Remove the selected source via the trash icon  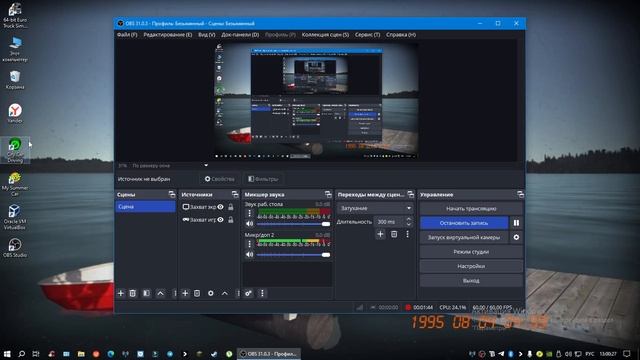pyautogui.click(x=197, y=293)
